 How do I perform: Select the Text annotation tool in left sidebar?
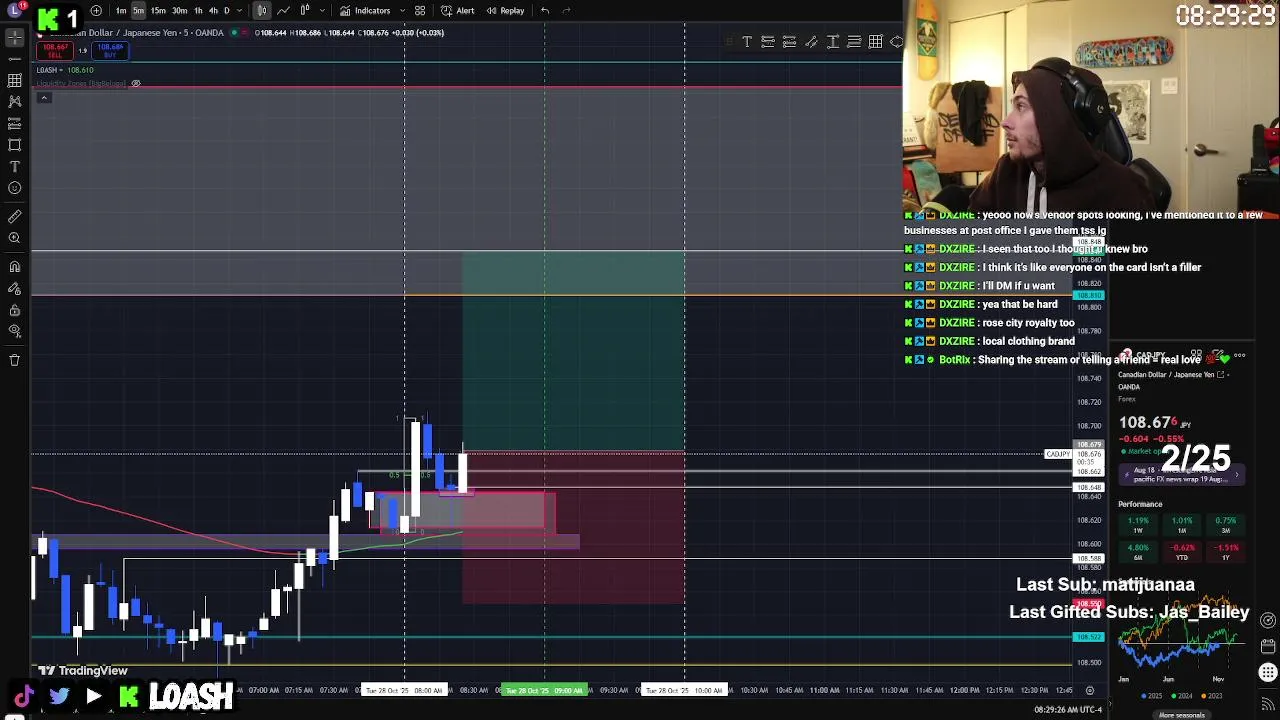tap(14, 166)
